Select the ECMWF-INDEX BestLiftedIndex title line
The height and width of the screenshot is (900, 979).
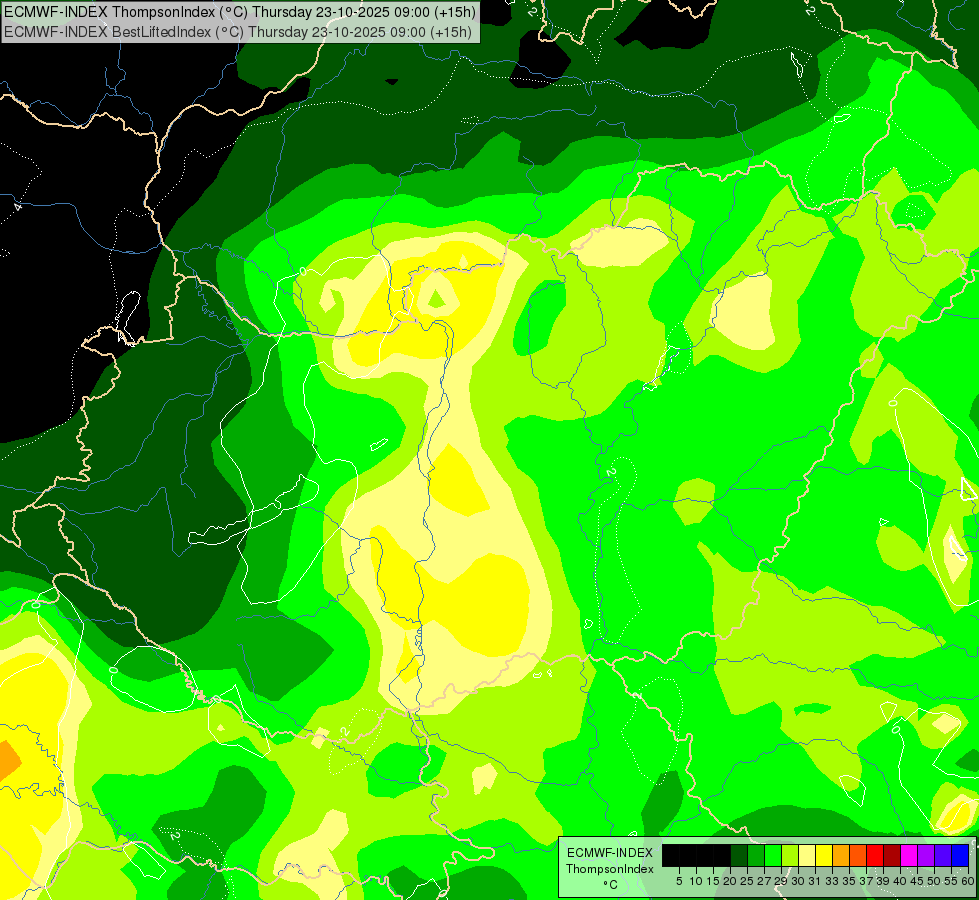(238, 32)
